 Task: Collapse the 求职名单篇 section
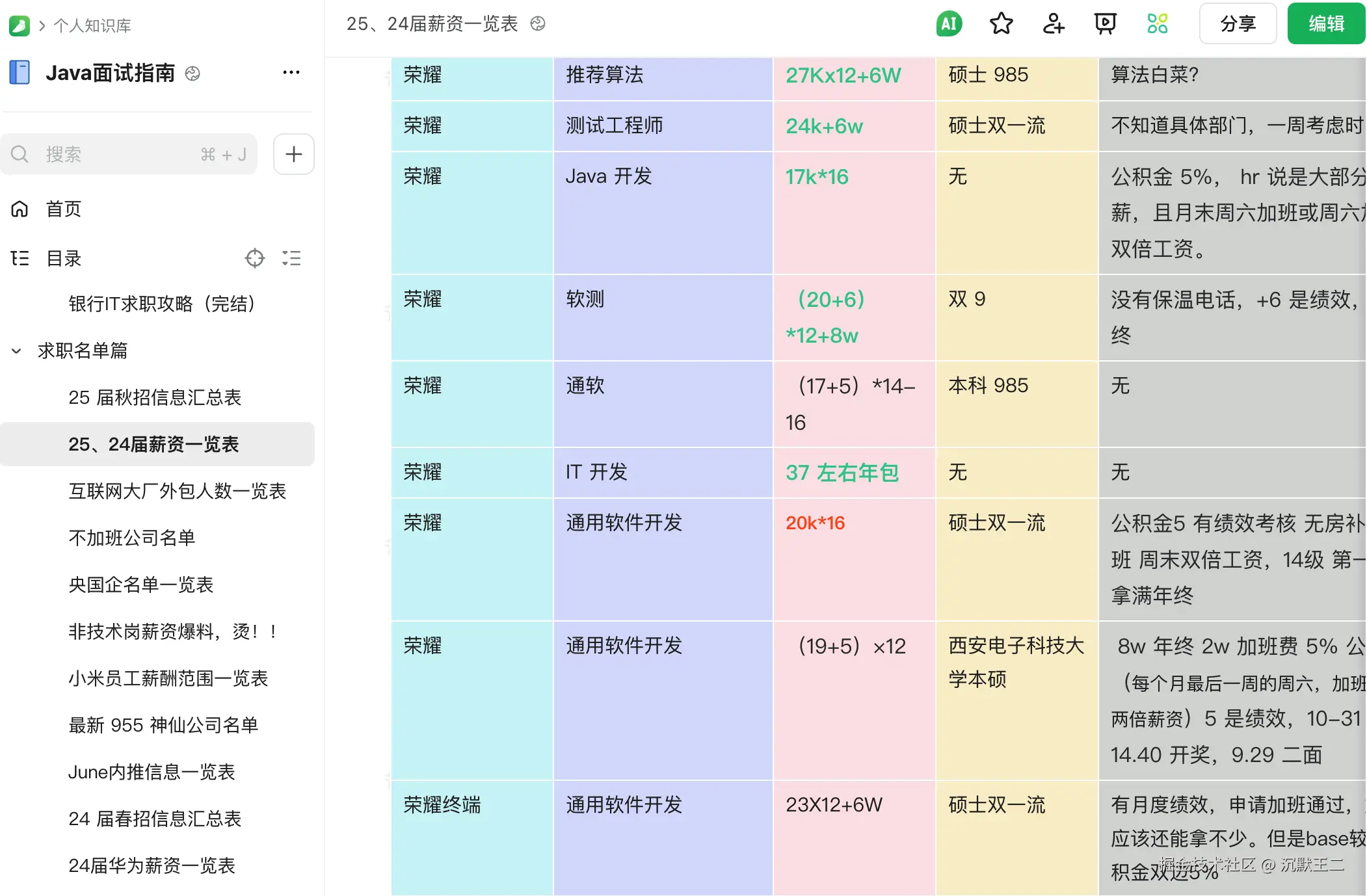click(x=16, y=350)
